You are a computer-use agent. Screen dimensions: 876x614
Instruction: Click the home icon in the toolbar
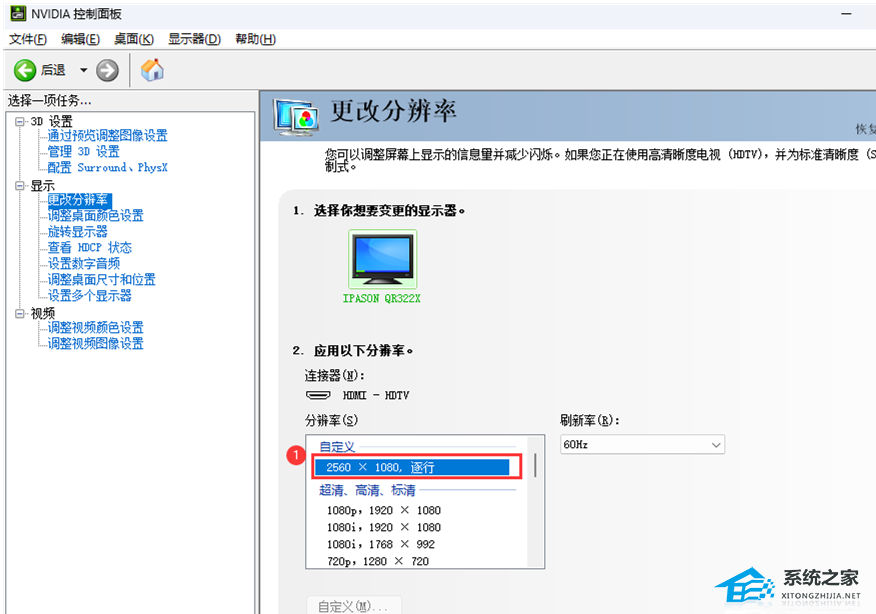coord(152,70)
